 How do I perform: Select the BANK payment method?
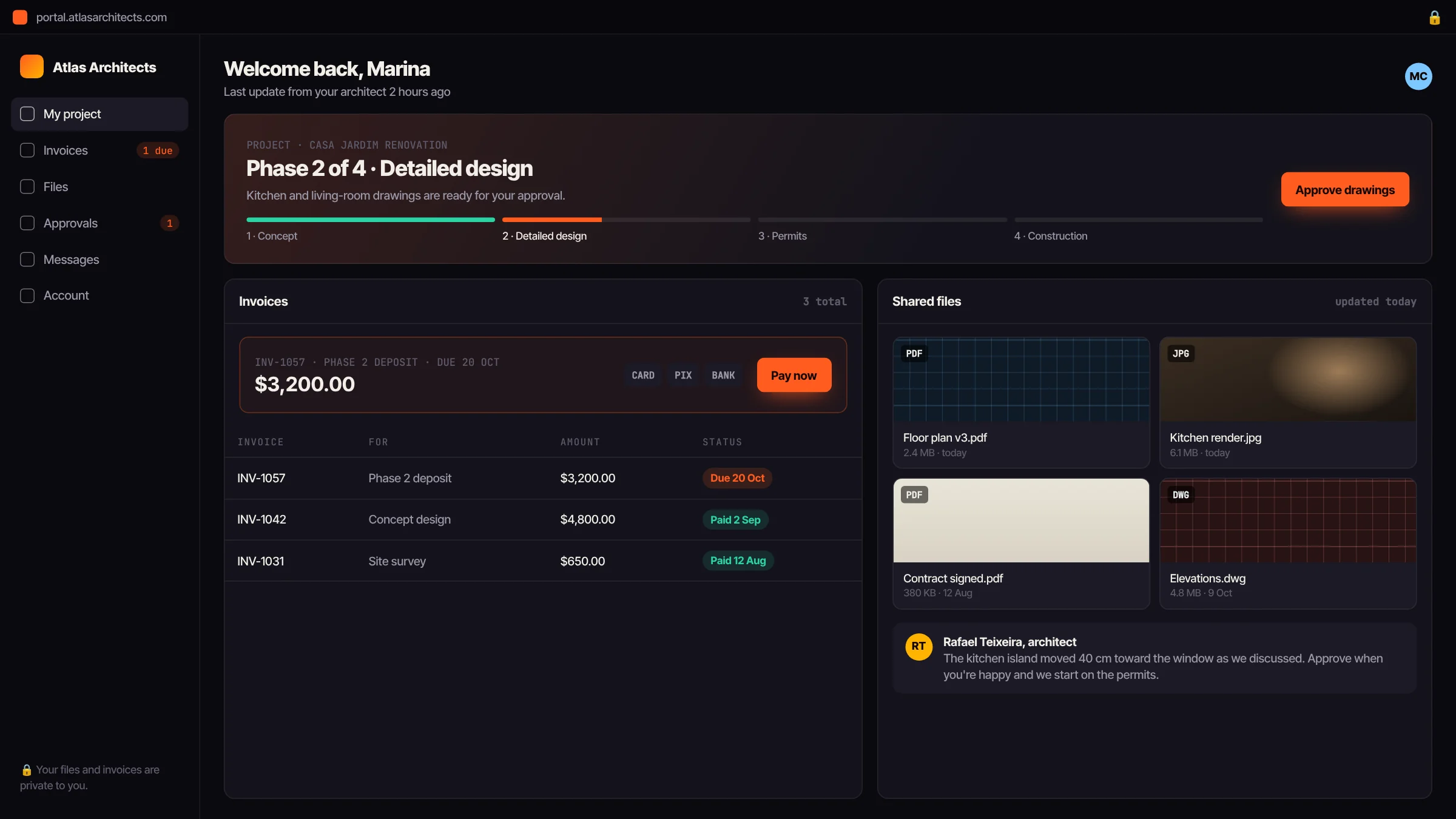[x=723, y=375]
